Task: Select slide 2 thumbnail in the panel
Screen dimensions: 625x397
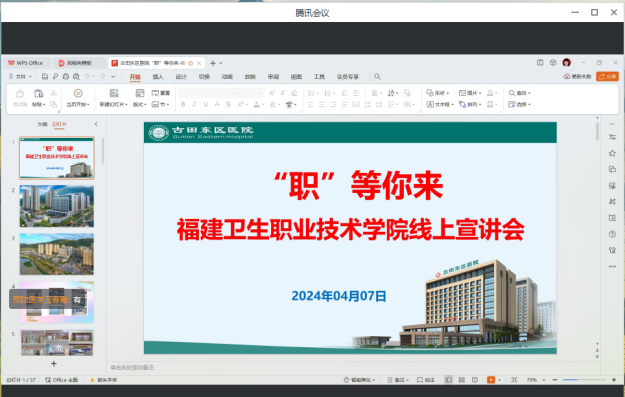Action: pos(57,206)
